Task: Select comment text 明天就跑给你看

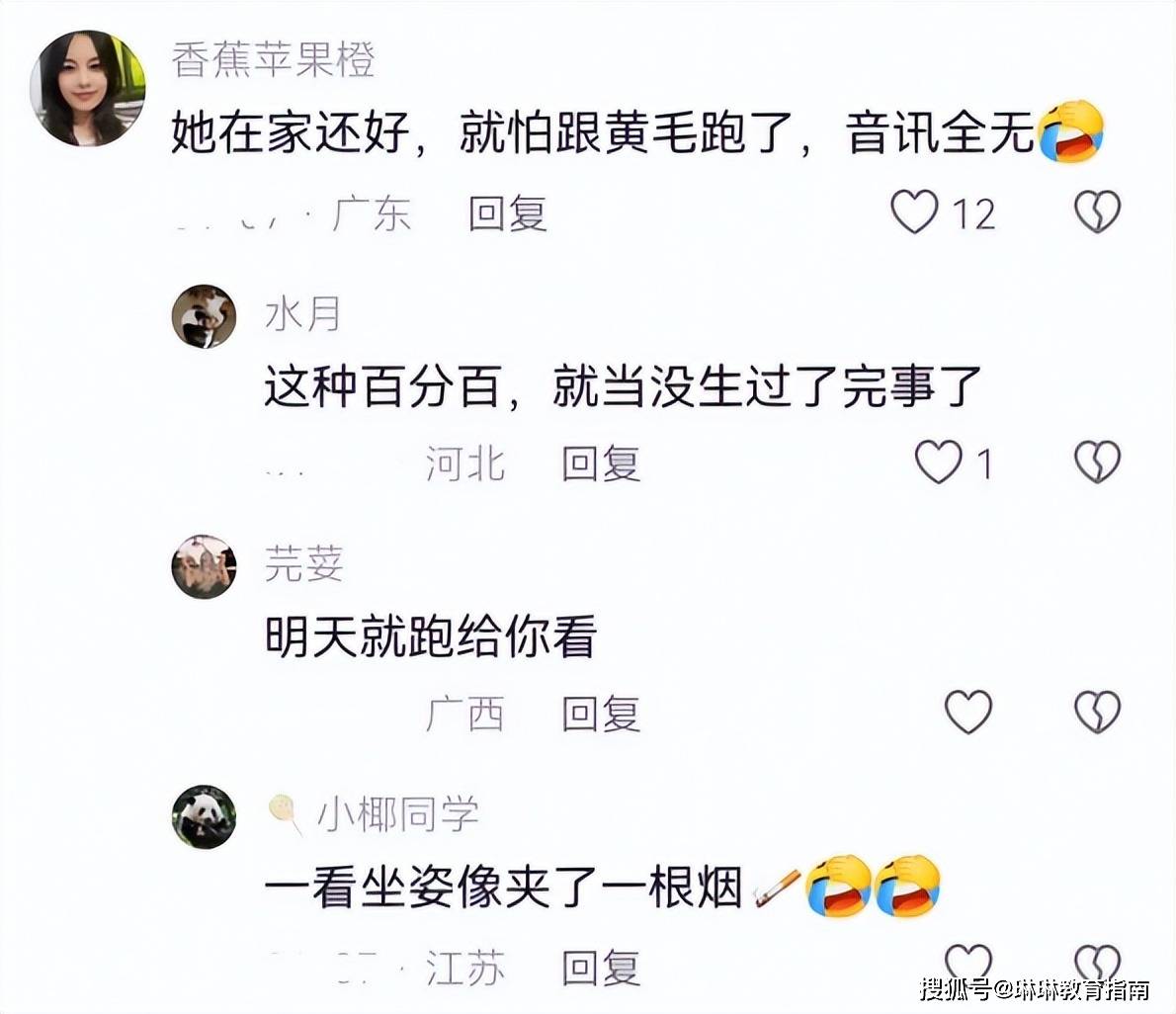Action: tap(431, 636)
